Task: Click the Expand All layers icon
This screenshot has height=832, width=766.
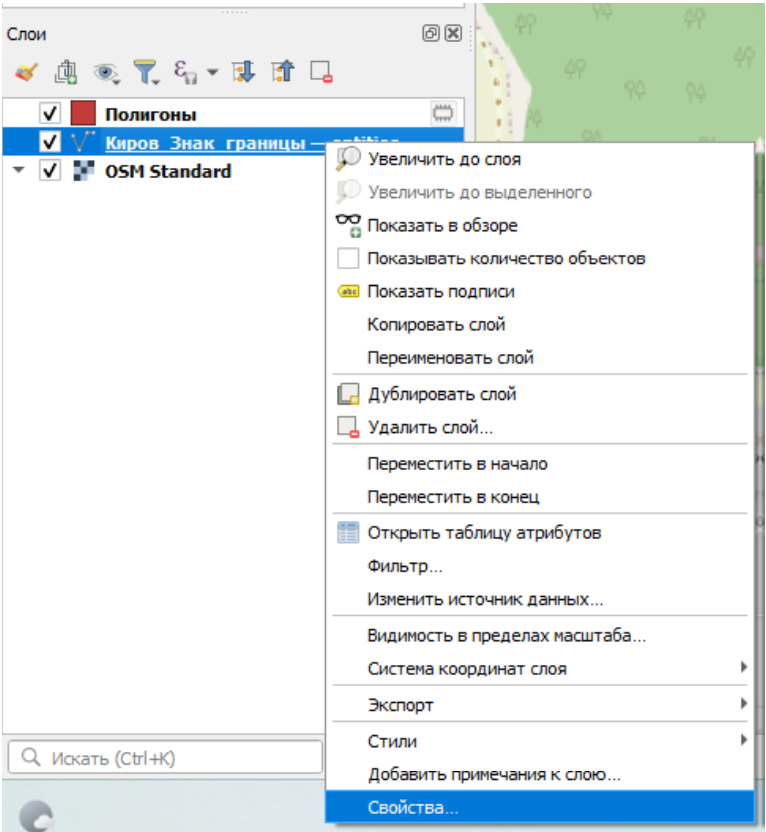Action: pyautogui.click(x=243, y=71)
